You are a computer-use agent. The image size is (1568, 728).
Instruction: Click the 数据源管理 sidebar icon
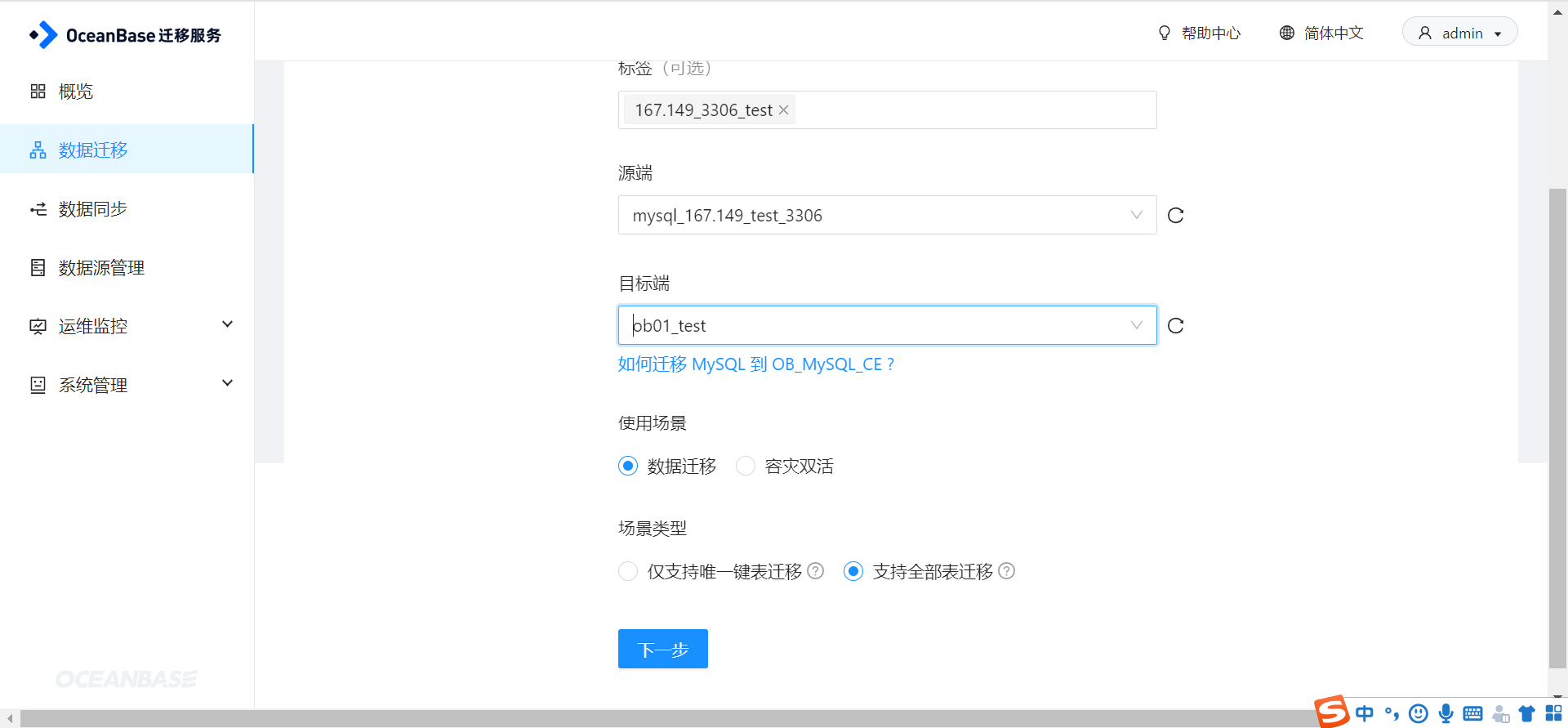pos(38,268)
